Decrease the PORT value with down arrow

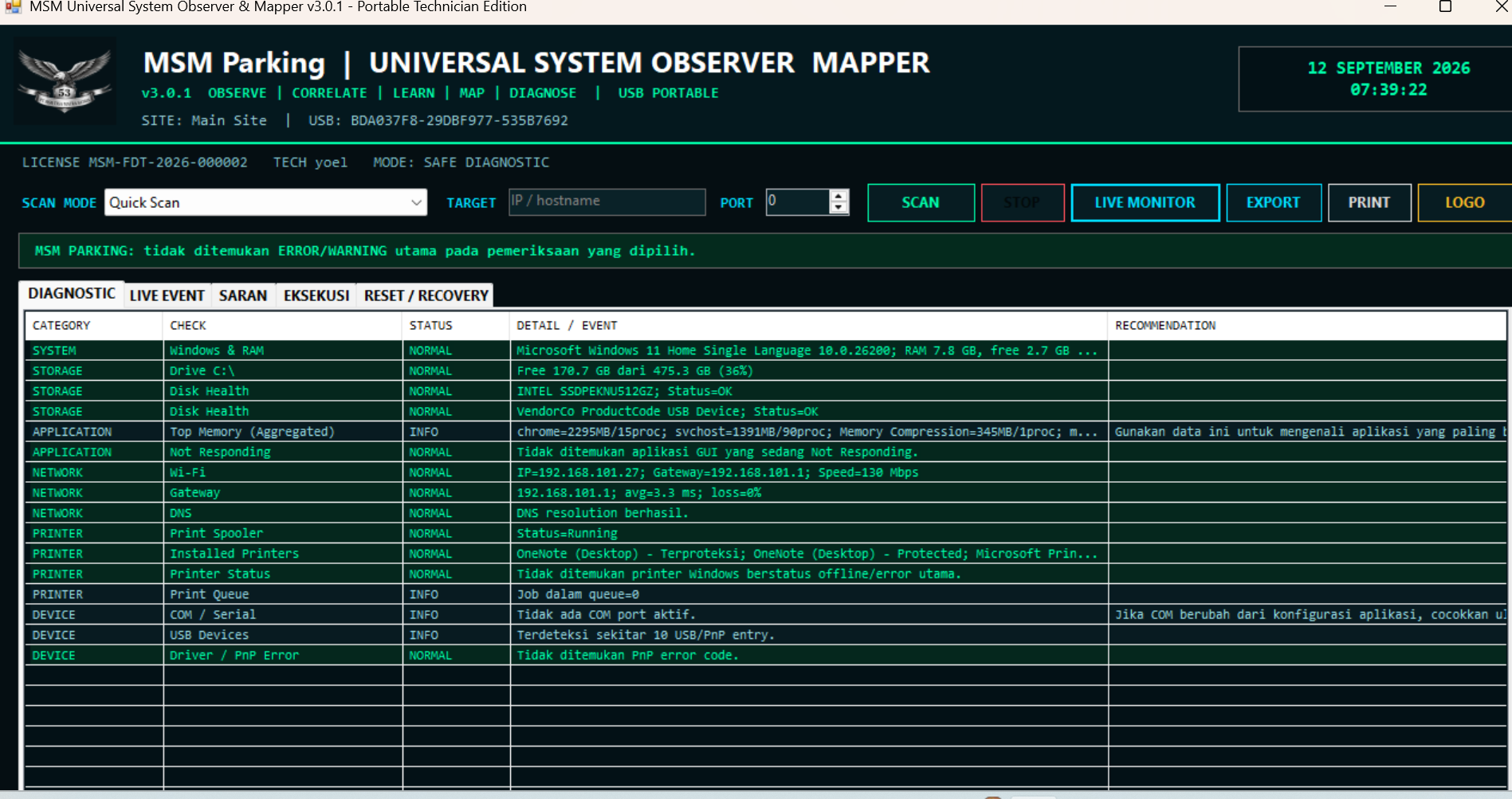[838, 208]
